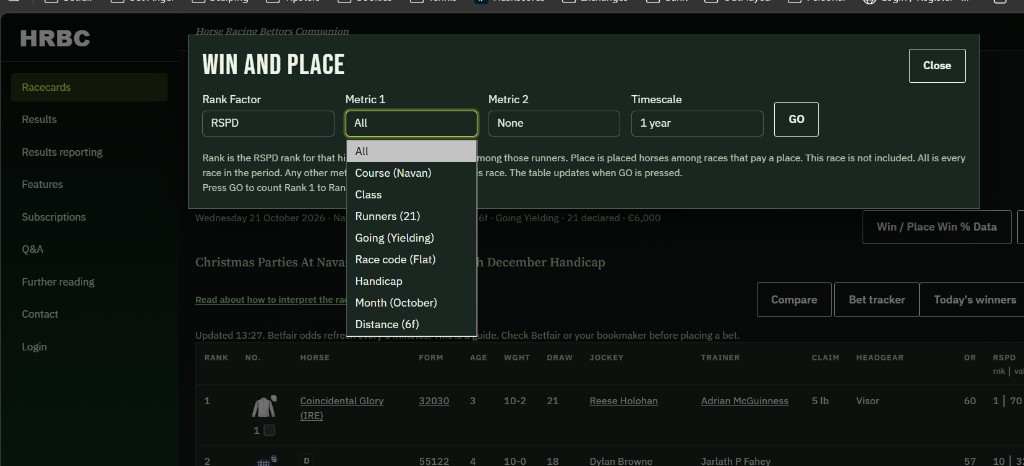Navigate to the Features page
Screen dimensions: 1024x466
[42, 184]
